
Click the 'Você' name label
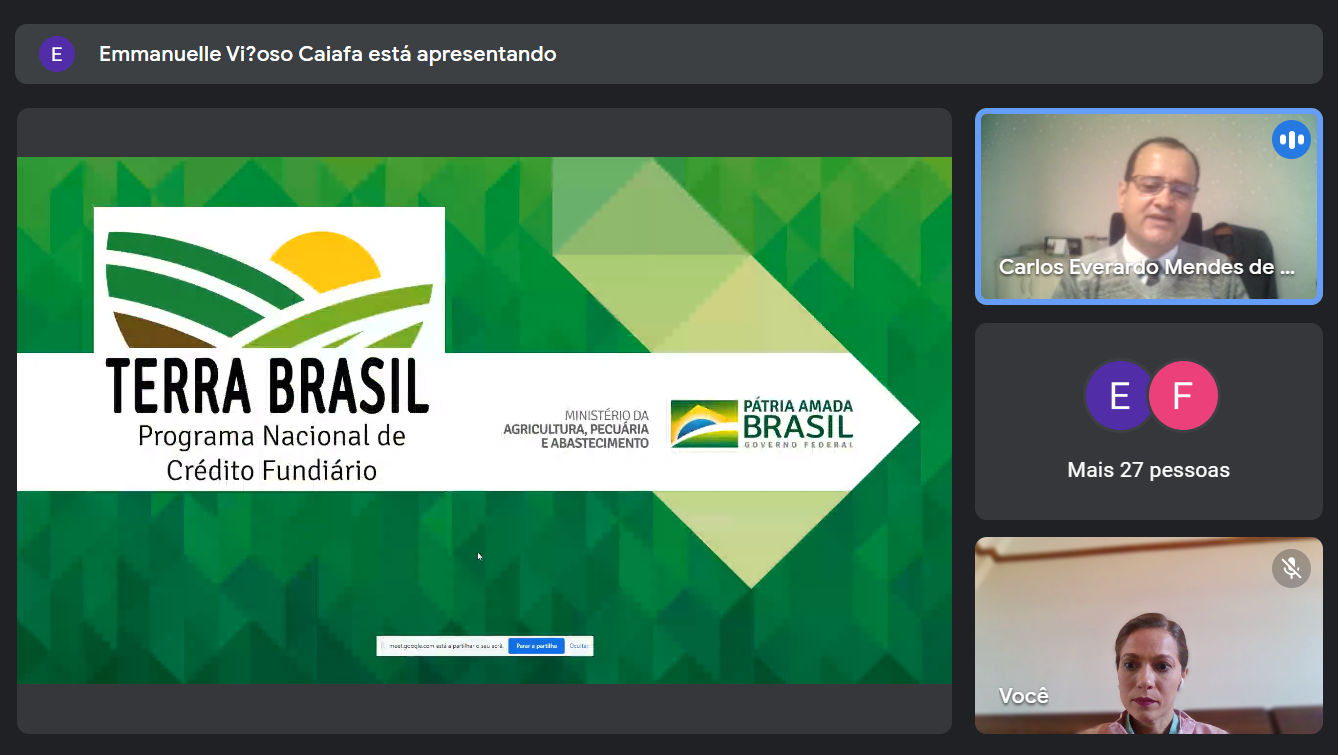[x=1024, y=696]
